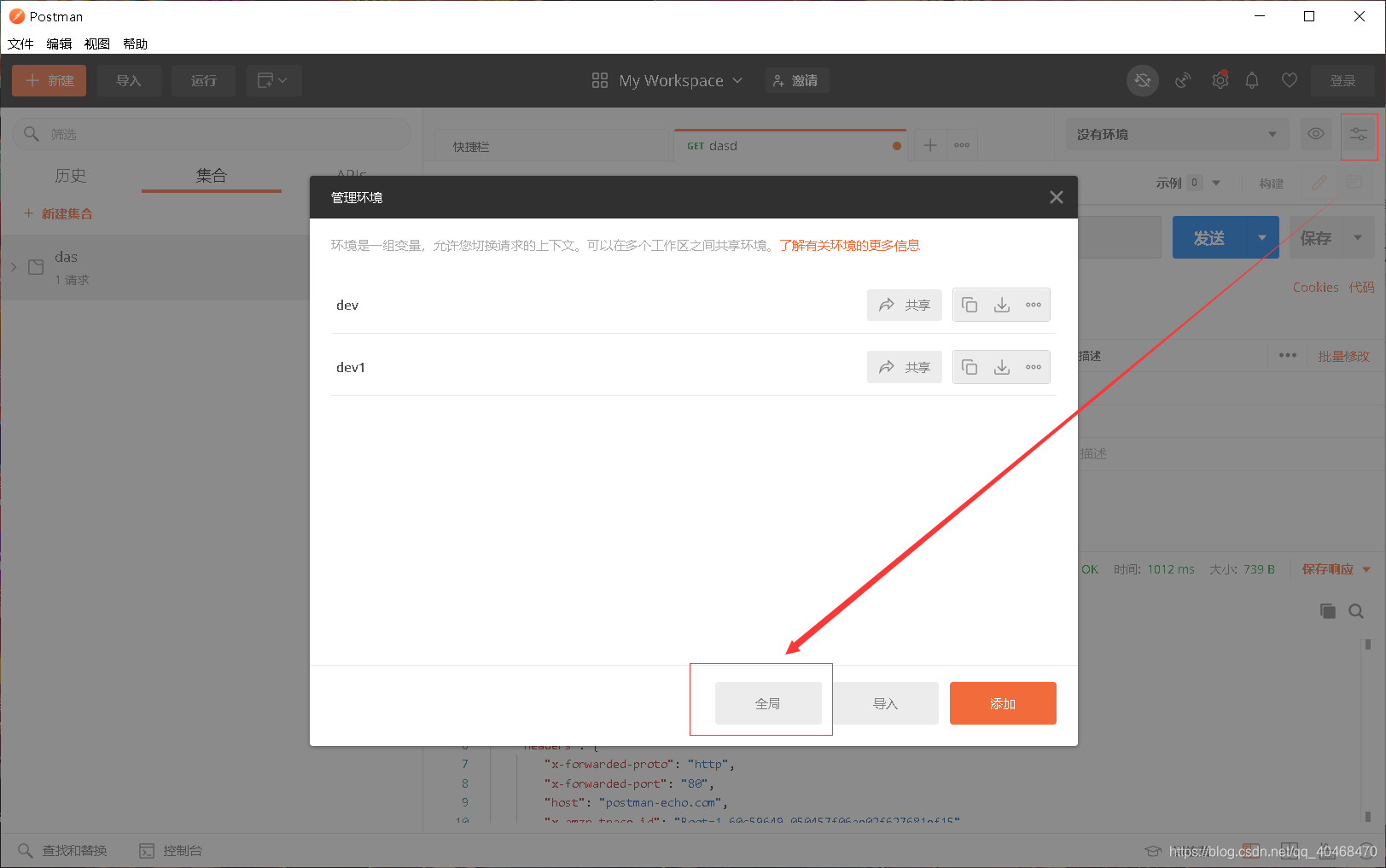Open the 代码 code link
1386x868 pixels.
[x=1361, y=288]
